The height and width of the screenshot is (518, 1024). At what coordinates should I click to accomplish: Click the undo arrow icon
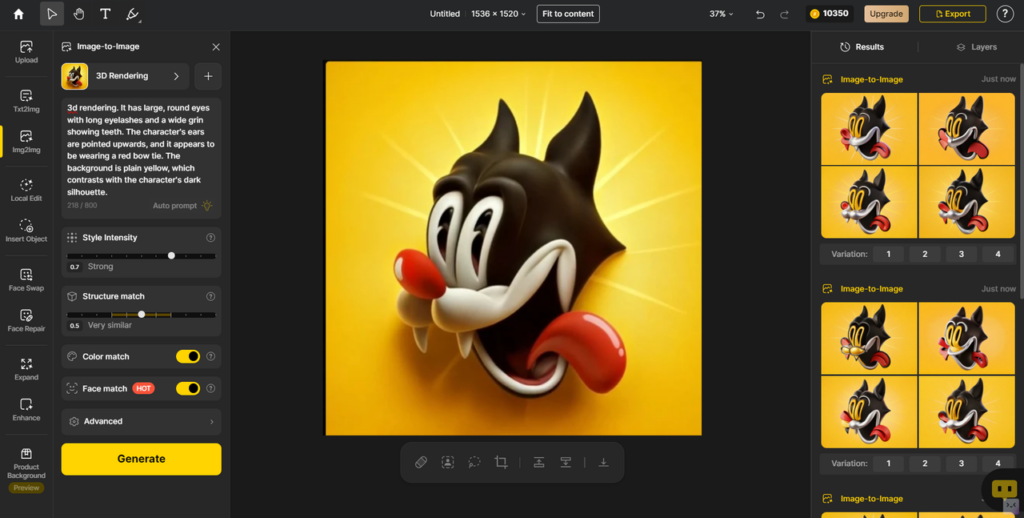tap(760, 14)
